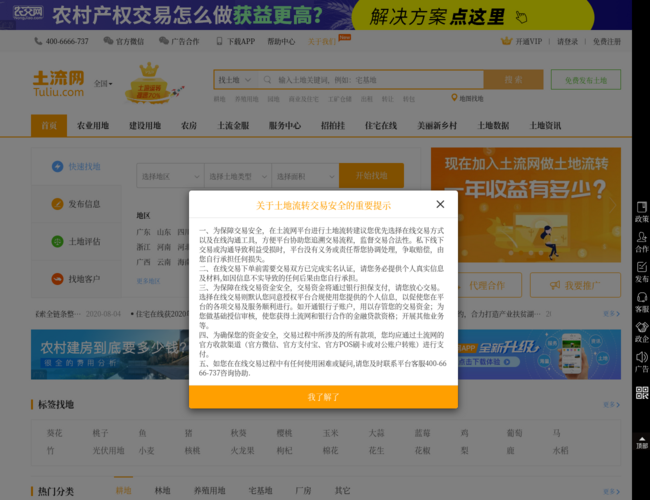The width and height of the screenshot is (650, 500).
Task: Click the sidebar 客服 headset icon
Action: (x=642, y=297)
